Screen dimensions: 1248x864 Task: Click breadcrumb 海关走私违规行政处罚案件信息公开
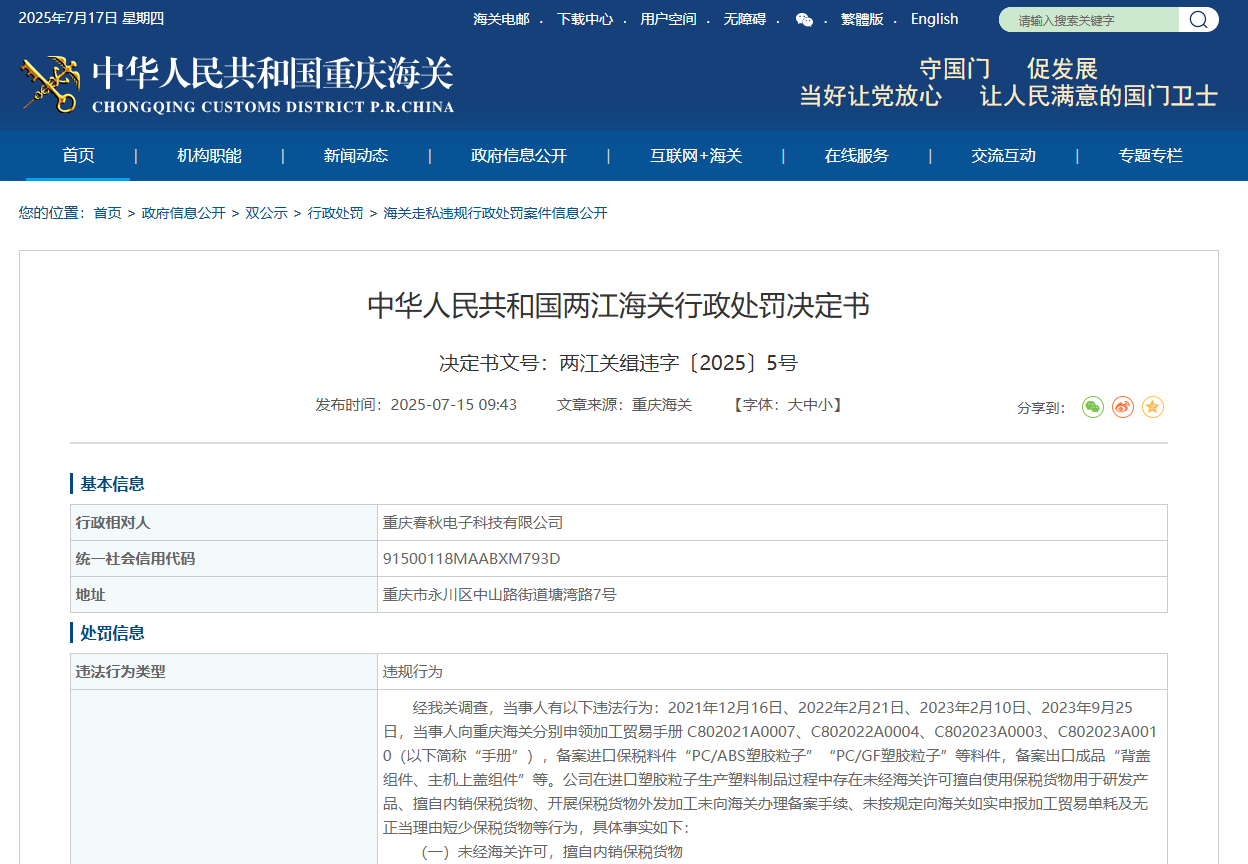(x=496, y=213)
